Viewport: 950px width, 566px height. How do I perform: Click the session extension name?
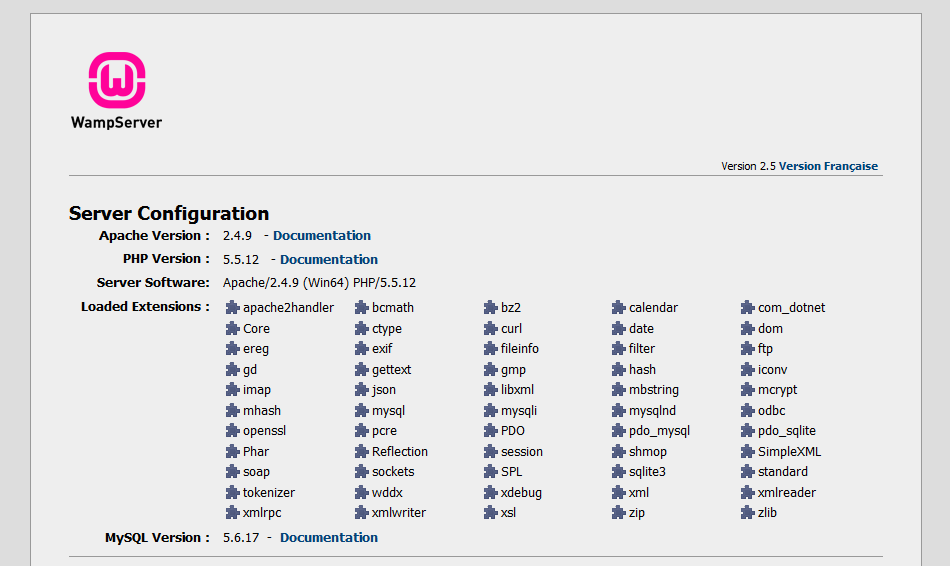[522, 451]
